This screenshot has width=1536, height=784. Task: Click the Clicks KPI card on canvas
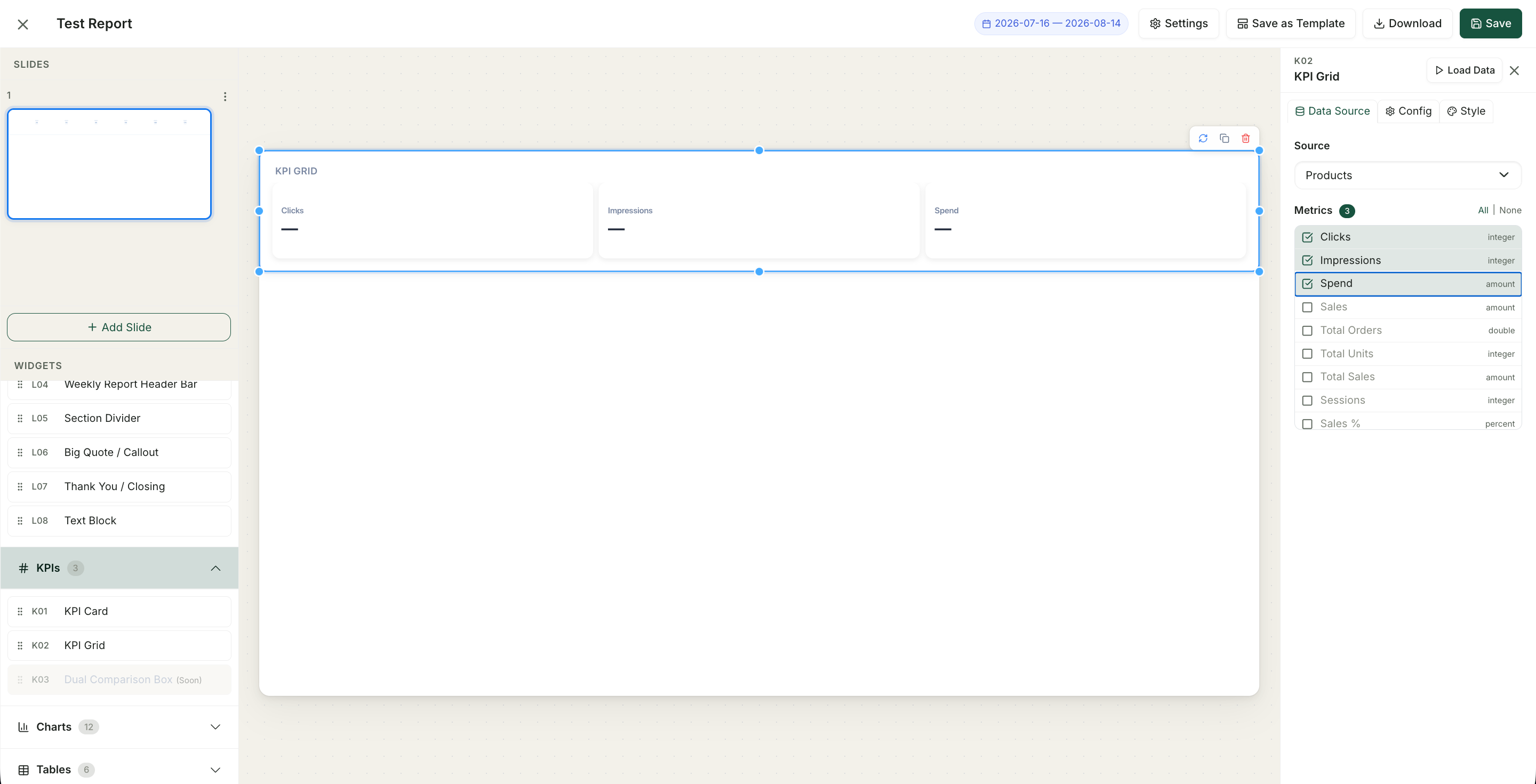(433, 221)
